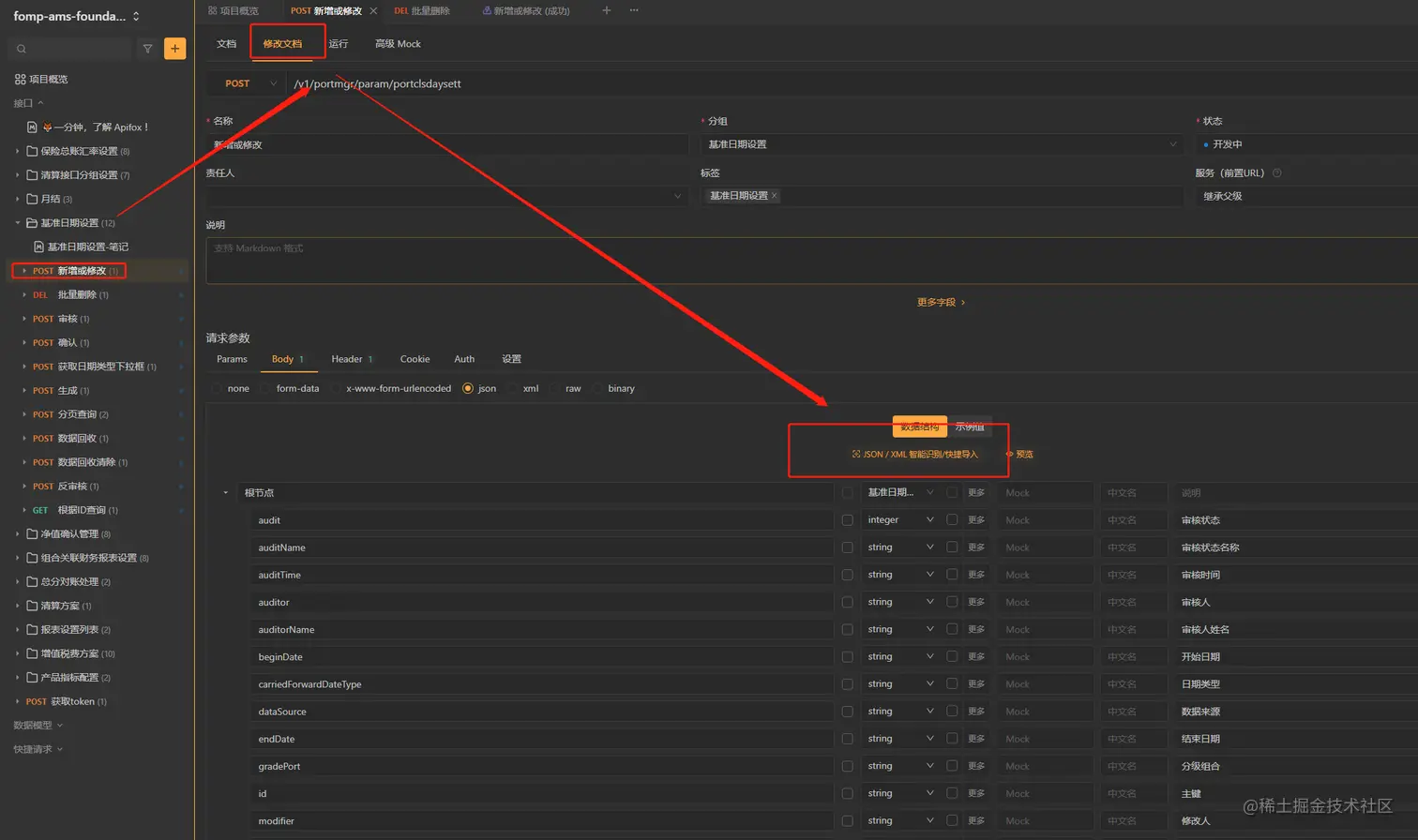1418x840 pixels.
Task: Select the form-data body type radio
Action: pos(265,389)
